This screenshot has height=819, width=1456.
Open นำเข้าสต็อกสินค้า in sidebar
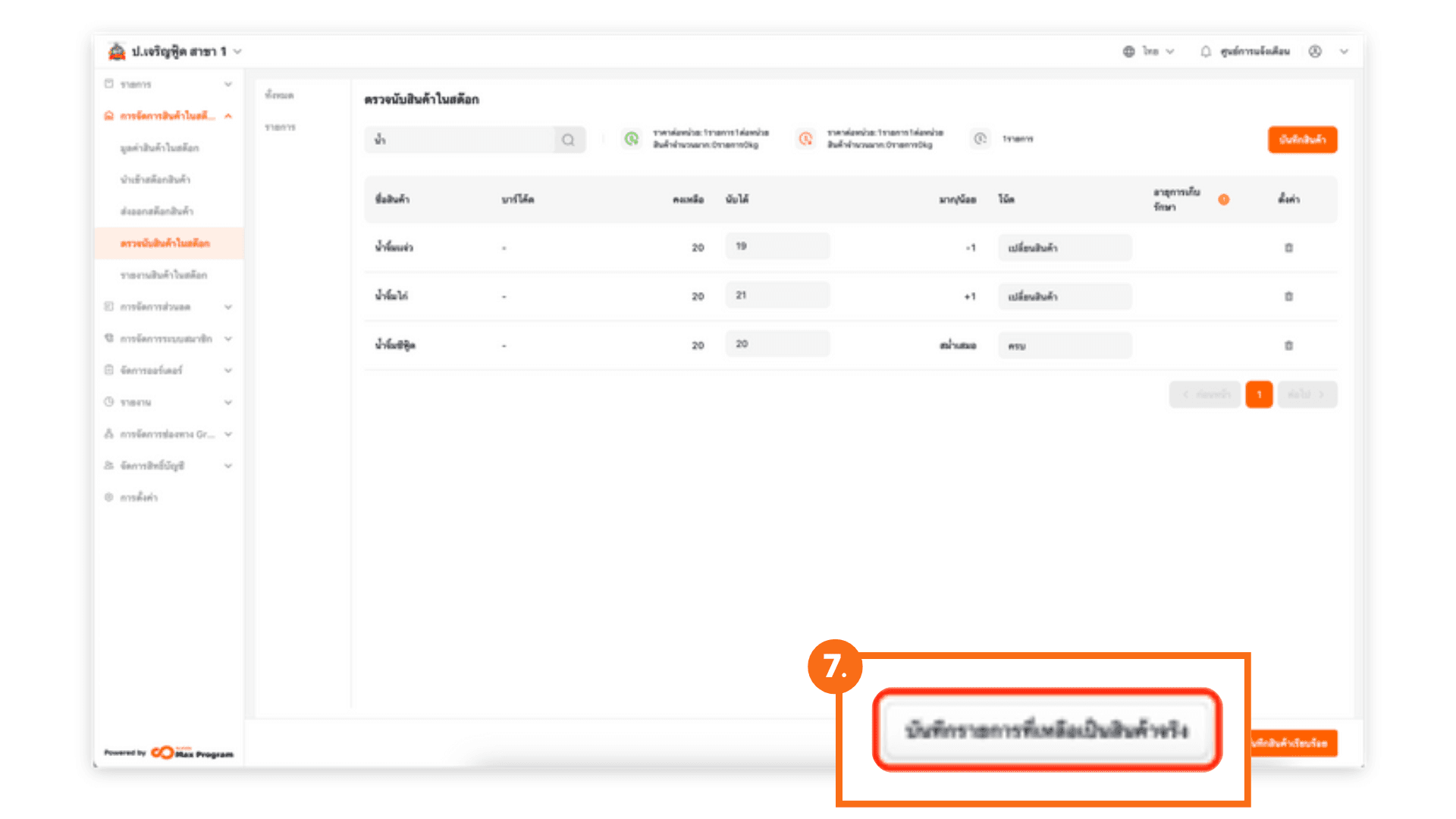[155, 180]
